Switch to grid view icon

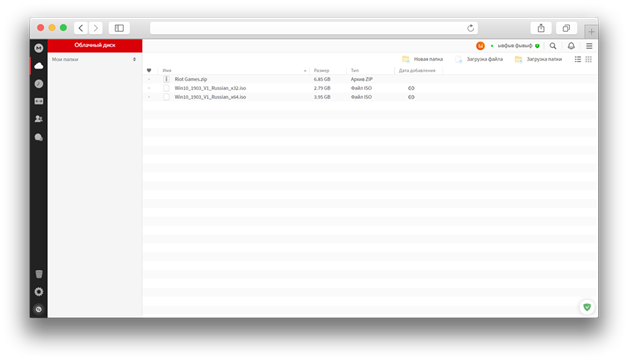click(588, 59)
